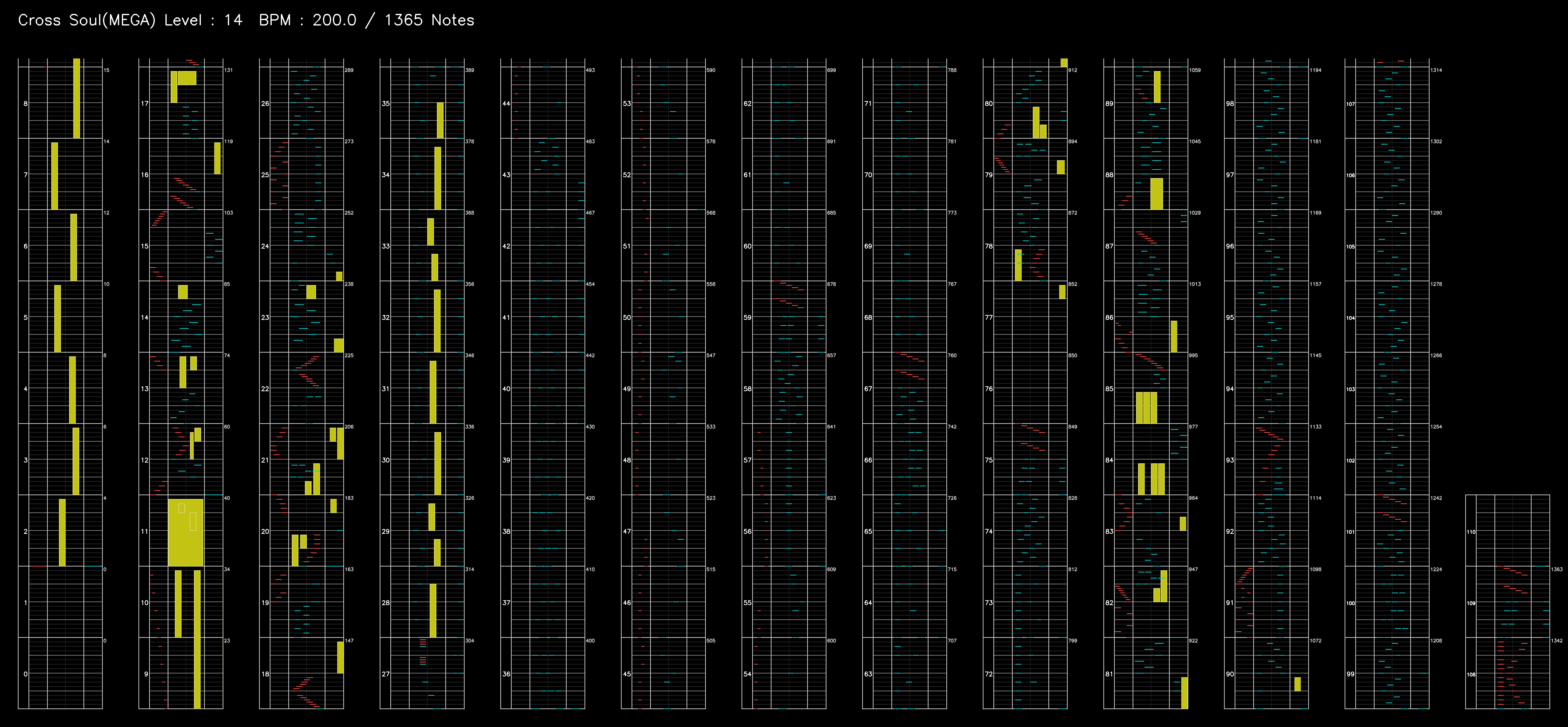Select the long yellow hold note in measure 8
Viewport: 1568px width, 727px height.
click(x=77, y=98)
